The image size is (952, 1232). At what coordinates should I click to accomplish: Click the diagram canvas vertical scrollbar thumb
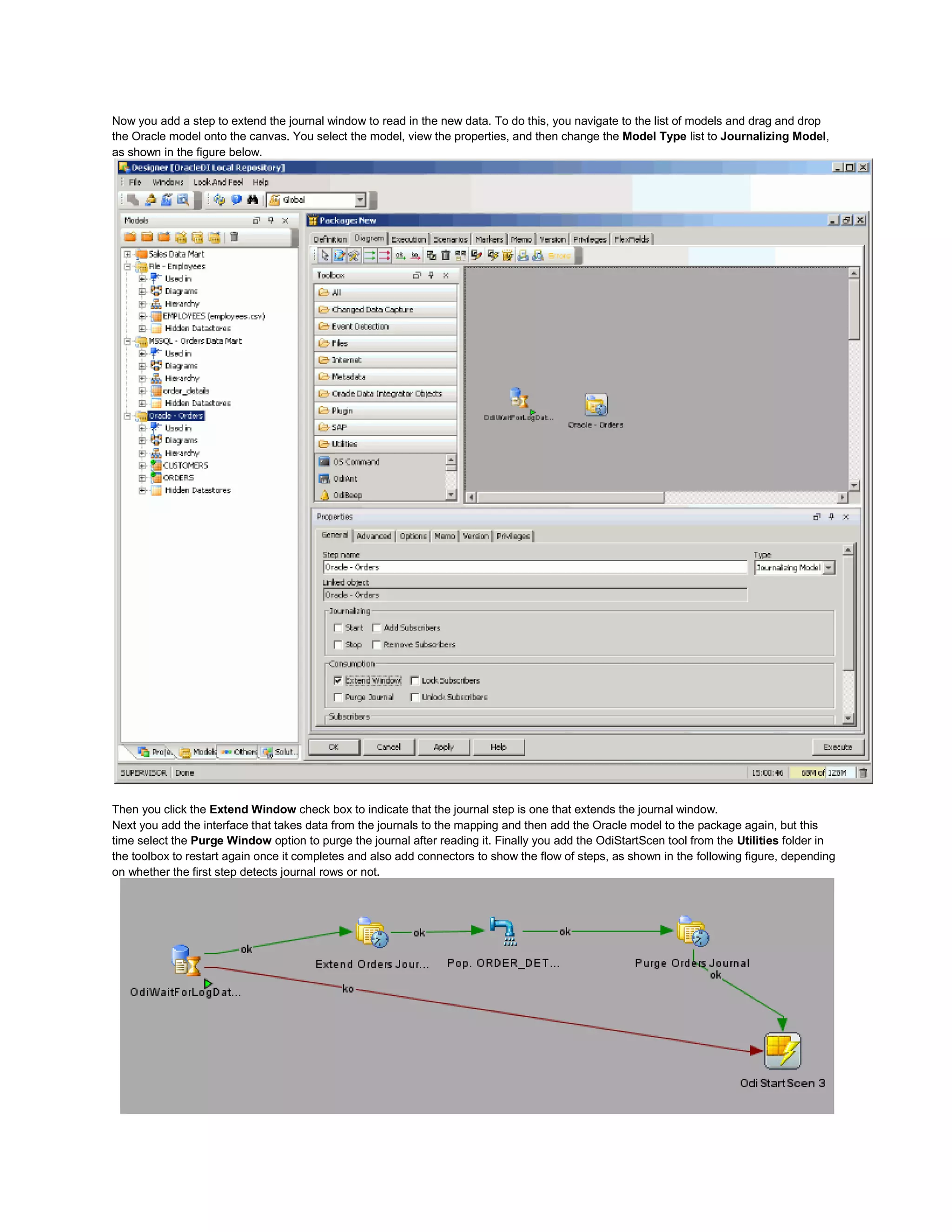pos(854,309)
